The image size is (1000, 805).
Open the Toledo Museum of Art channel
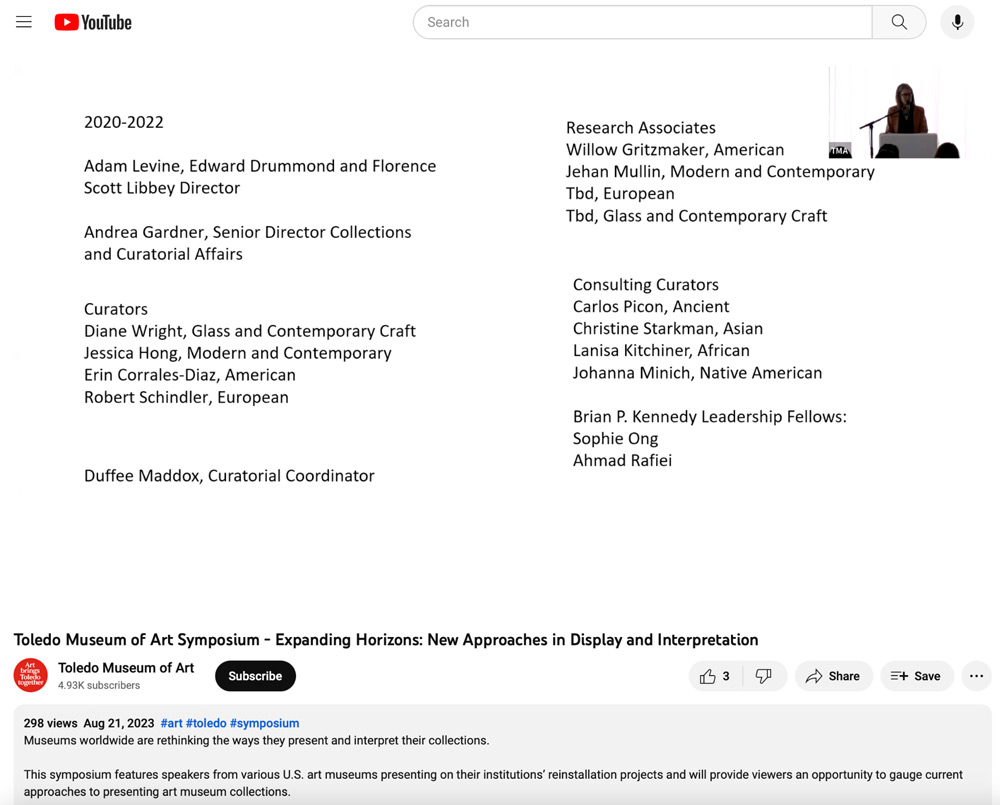click(126, 667)
